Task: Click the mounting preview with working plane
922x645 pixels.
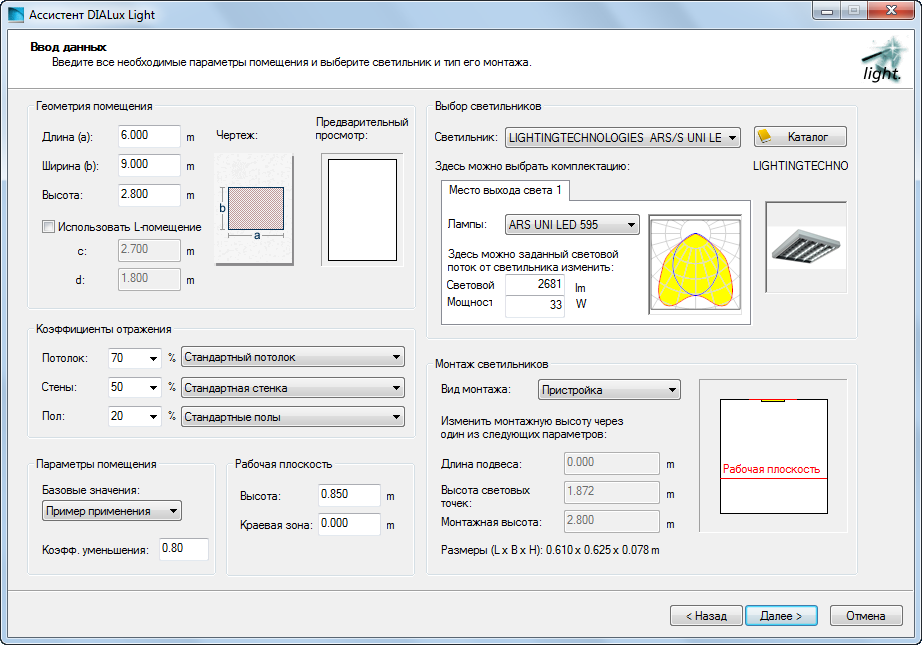Action: coord(773,458)
